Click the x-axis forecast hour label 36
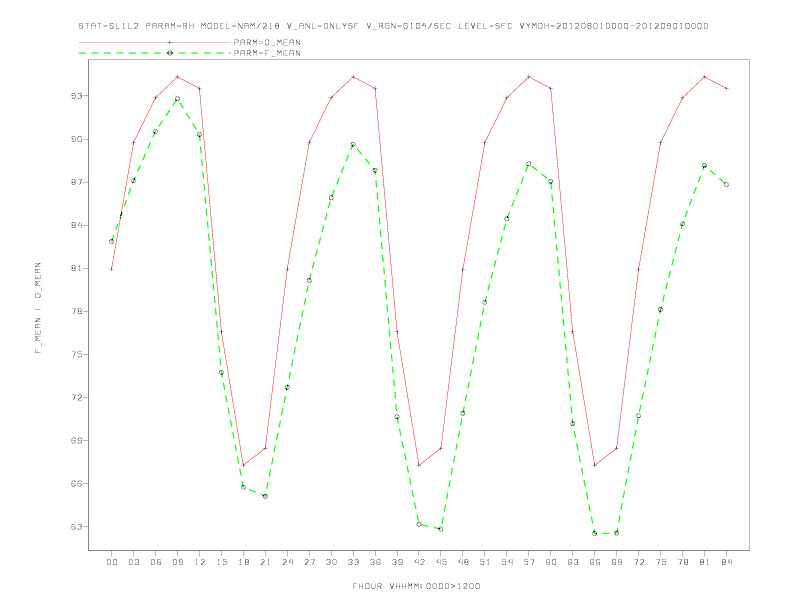Viewport: 792px width, 612px height. (375, 562)
